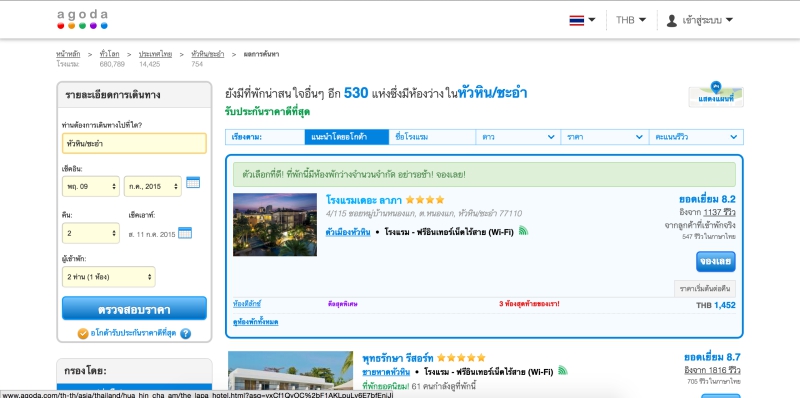800x398 pixels.
Task: Open the ทั่วโลก breadcrumb link
Action: pos(109,54)
